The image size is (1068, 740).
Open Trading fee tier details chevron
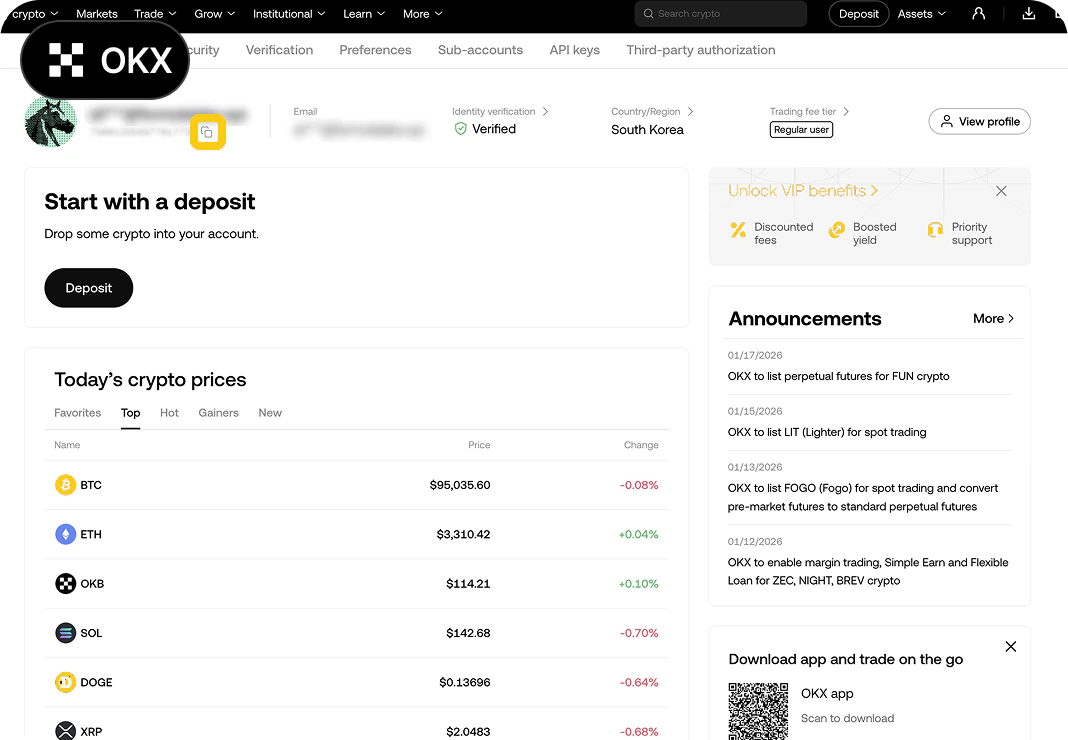pos(846,111)
